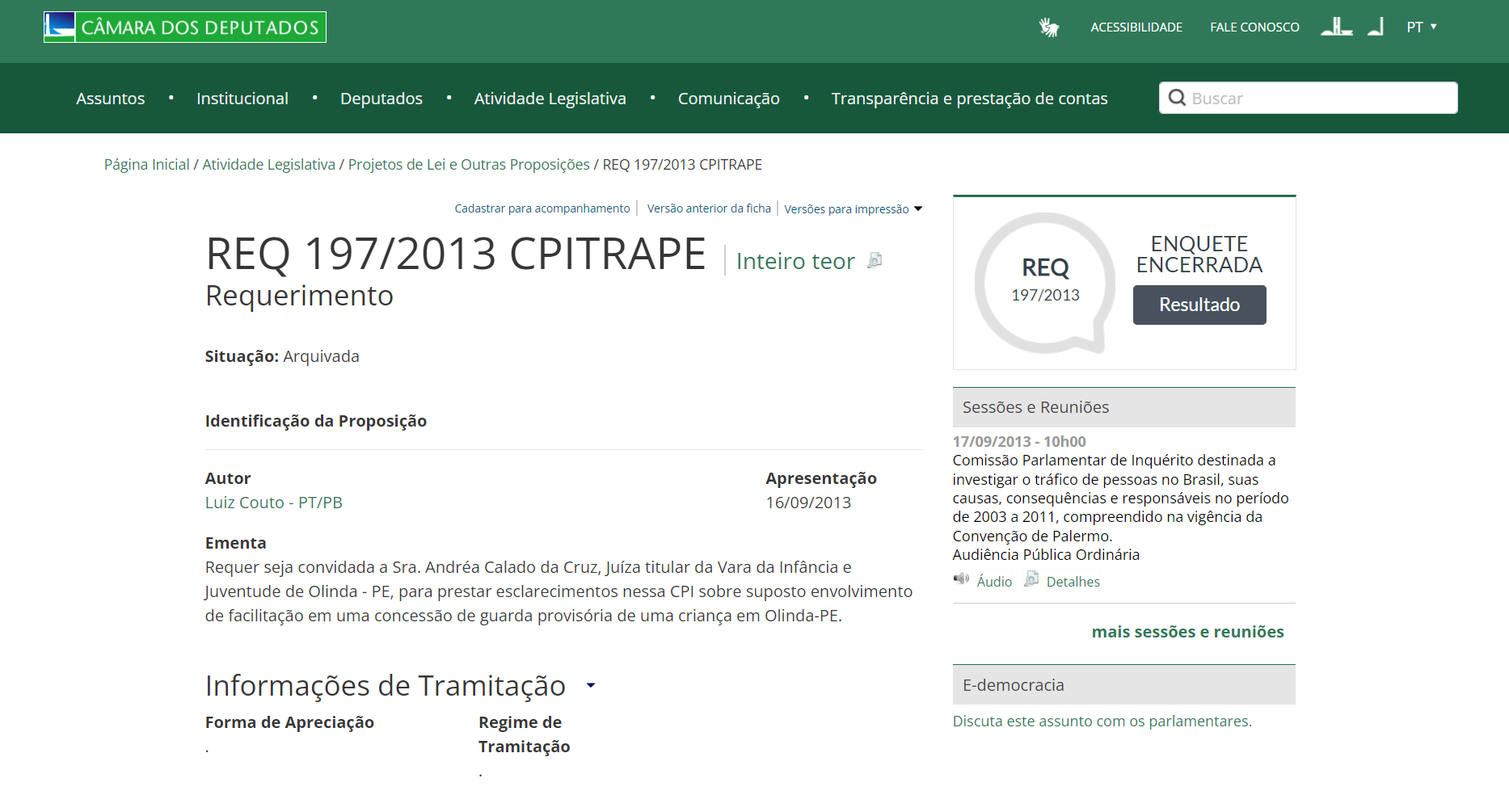Click the Áudio speaker icon
The height and width of the screenshot is (812, 1509).
961,578
